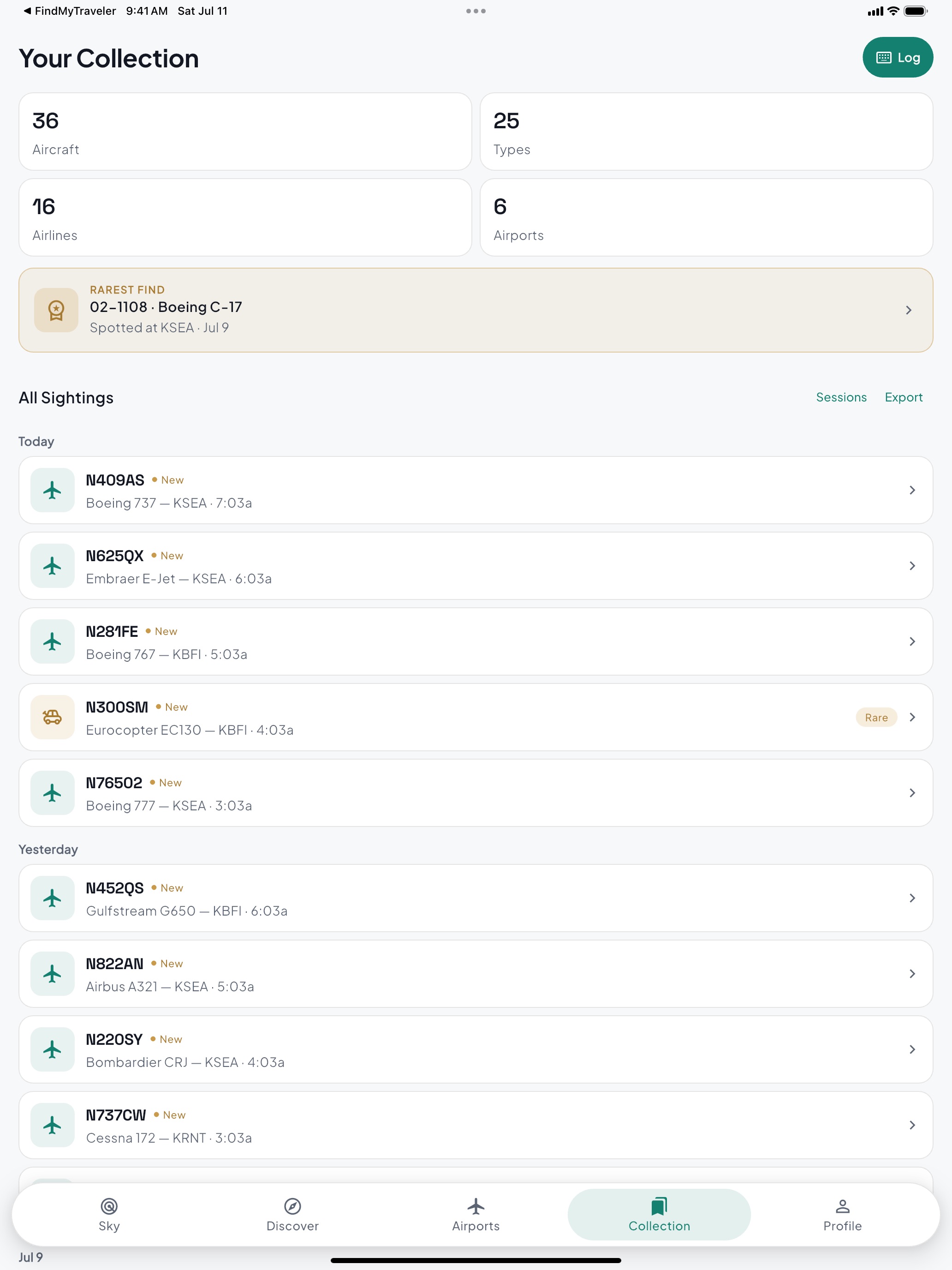Tap Export sightings link
The height and width of the screenshot is (1270, 952).
[x=903, y=397]
